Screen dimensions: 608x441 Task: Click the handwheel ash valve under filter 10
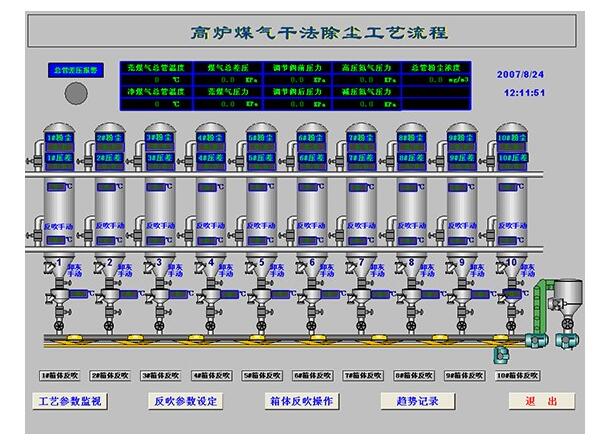pyautogui.click(x=511, y=325)
